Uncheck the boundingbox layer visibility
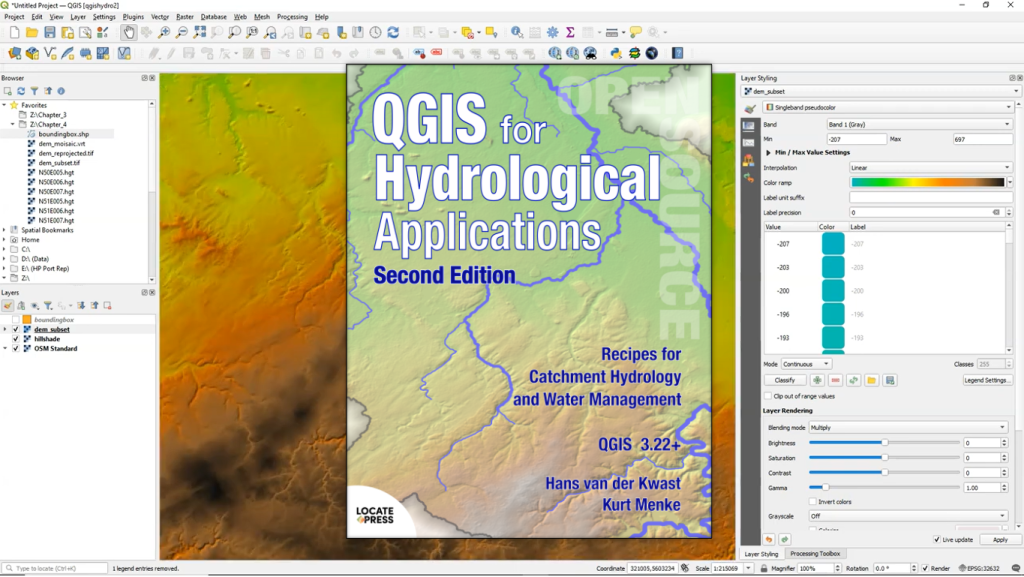 15,317
